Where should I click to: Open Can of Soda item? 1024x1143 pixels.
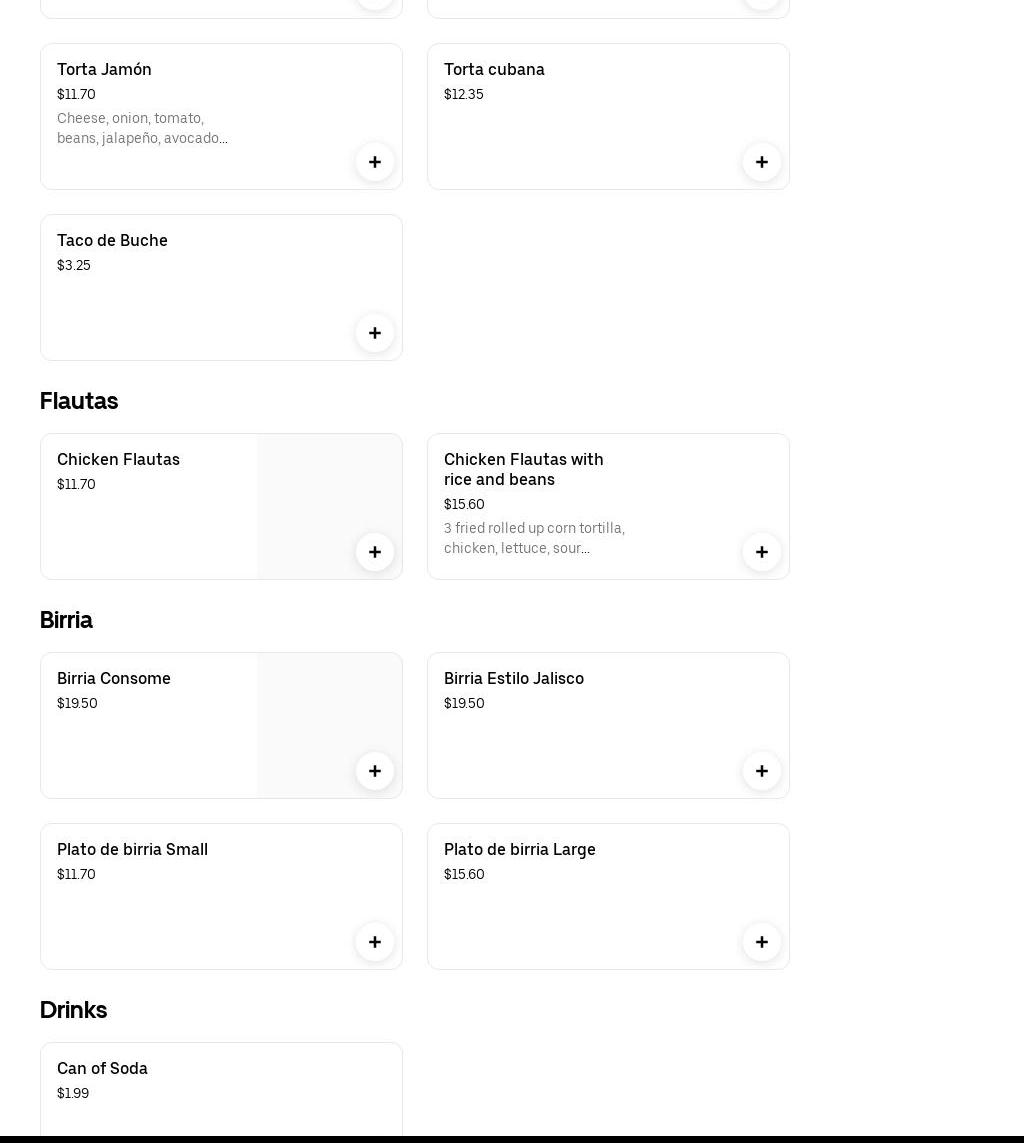pos(102,1068)
